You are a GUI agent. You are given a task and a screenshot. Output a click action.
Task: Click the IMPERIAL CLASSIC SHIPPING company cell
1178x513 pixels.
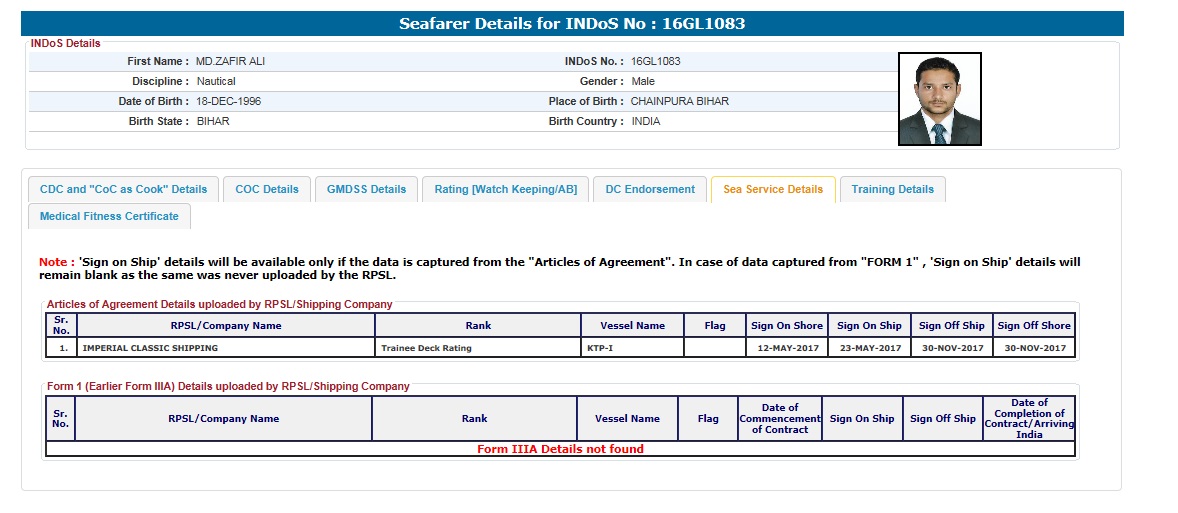pos(150,348)
